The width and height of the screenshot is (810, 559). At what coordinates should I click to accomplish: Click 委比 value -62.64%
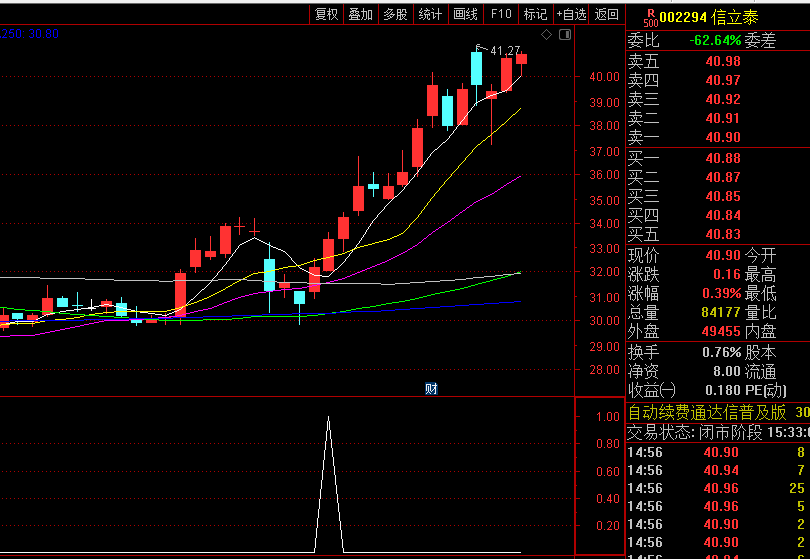[715, 40]
